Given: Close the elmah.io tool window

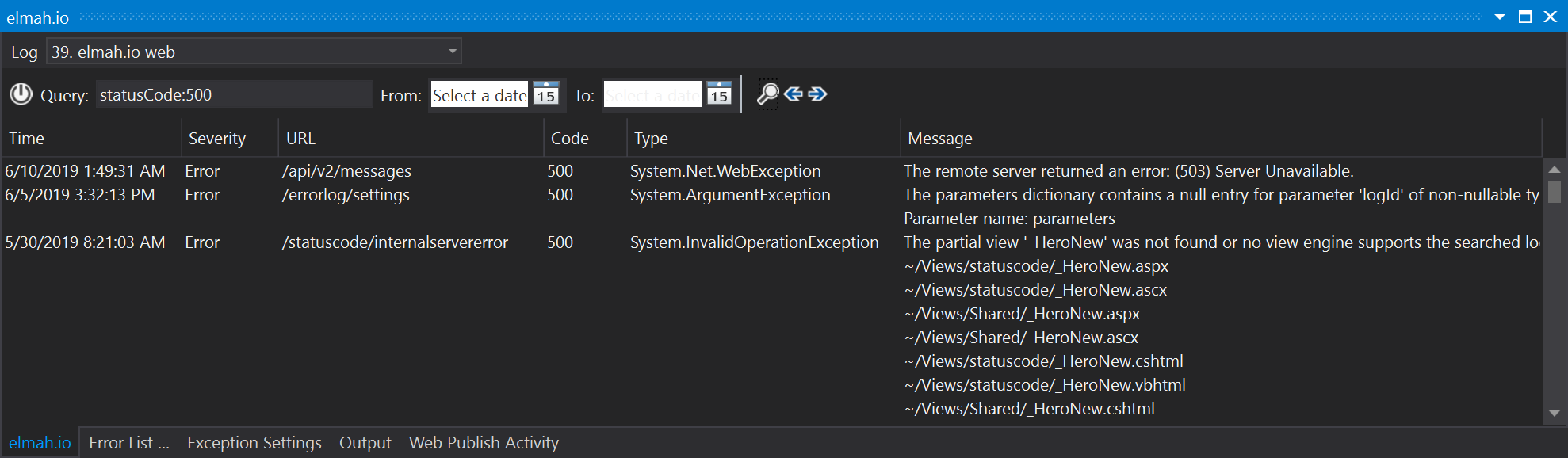Looking at the screenshot, I should coord(1551,17).
